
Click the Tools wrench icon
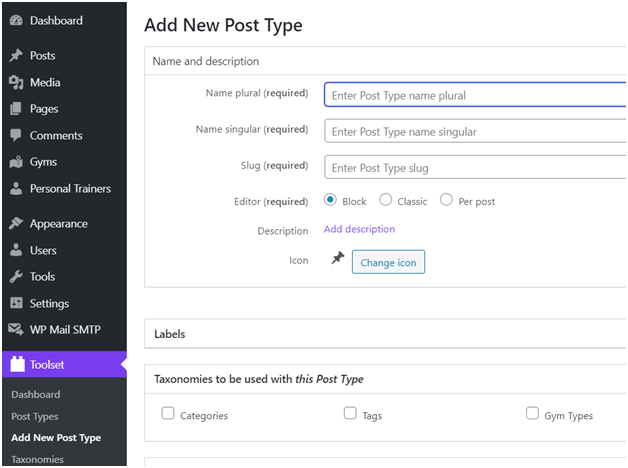tap(16, 277)
